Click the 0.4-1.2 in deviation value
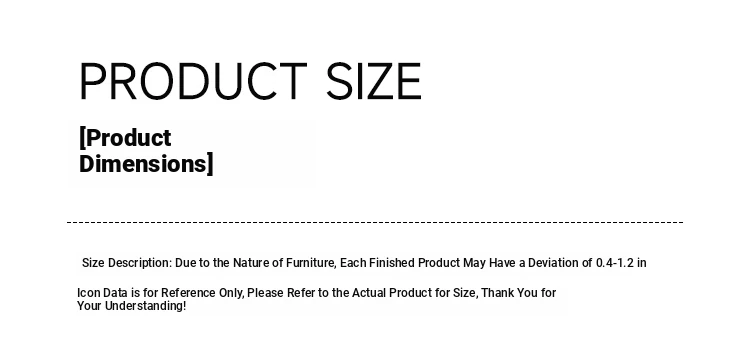The height and width of the screenshot is (363, 750). [x=621, y=263]
